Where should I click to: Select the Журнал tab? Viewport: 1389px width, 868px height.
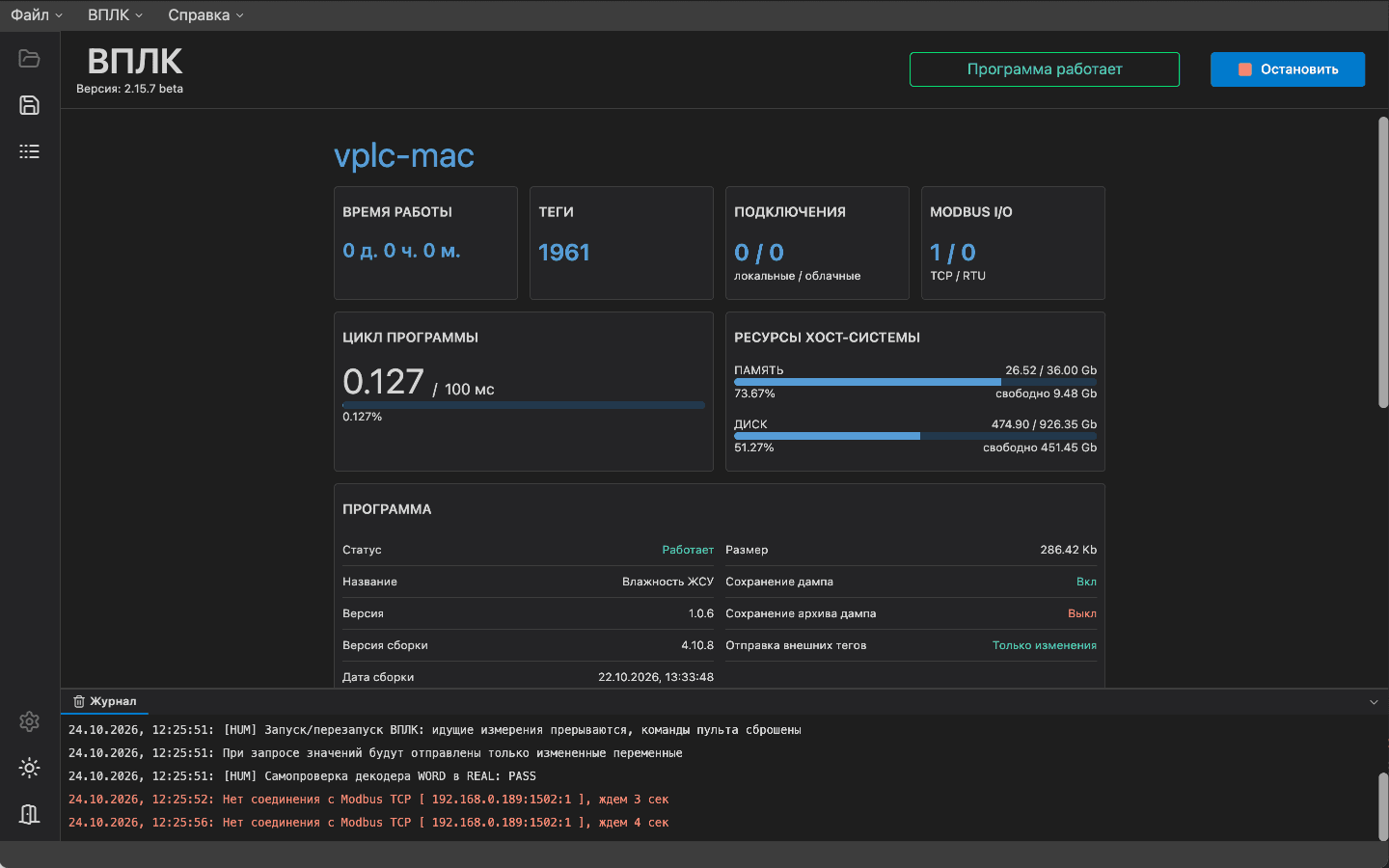pos(105,701)
